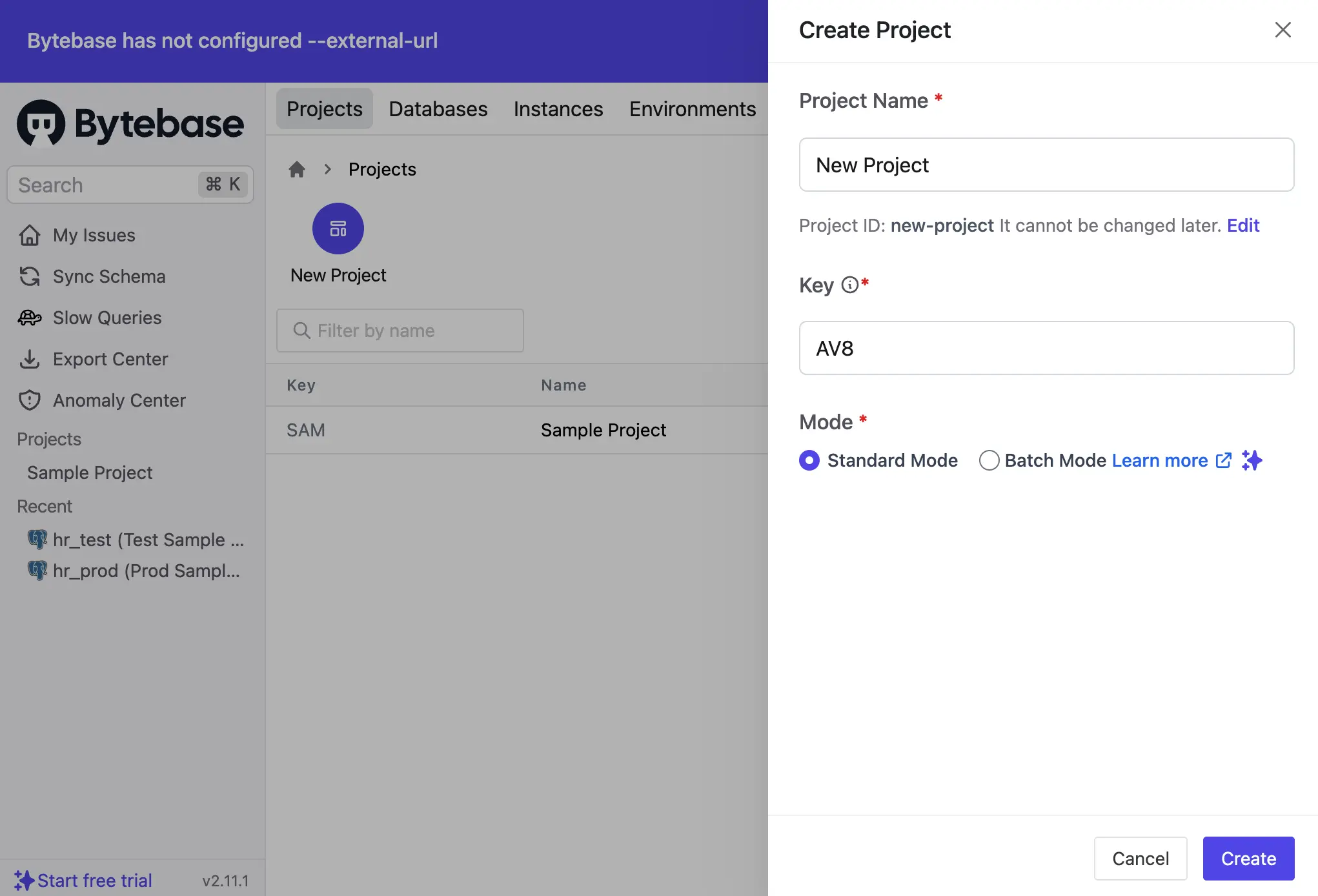Click the sidebar Search box
1318x896 pixels.
click(x=130, y=185)
